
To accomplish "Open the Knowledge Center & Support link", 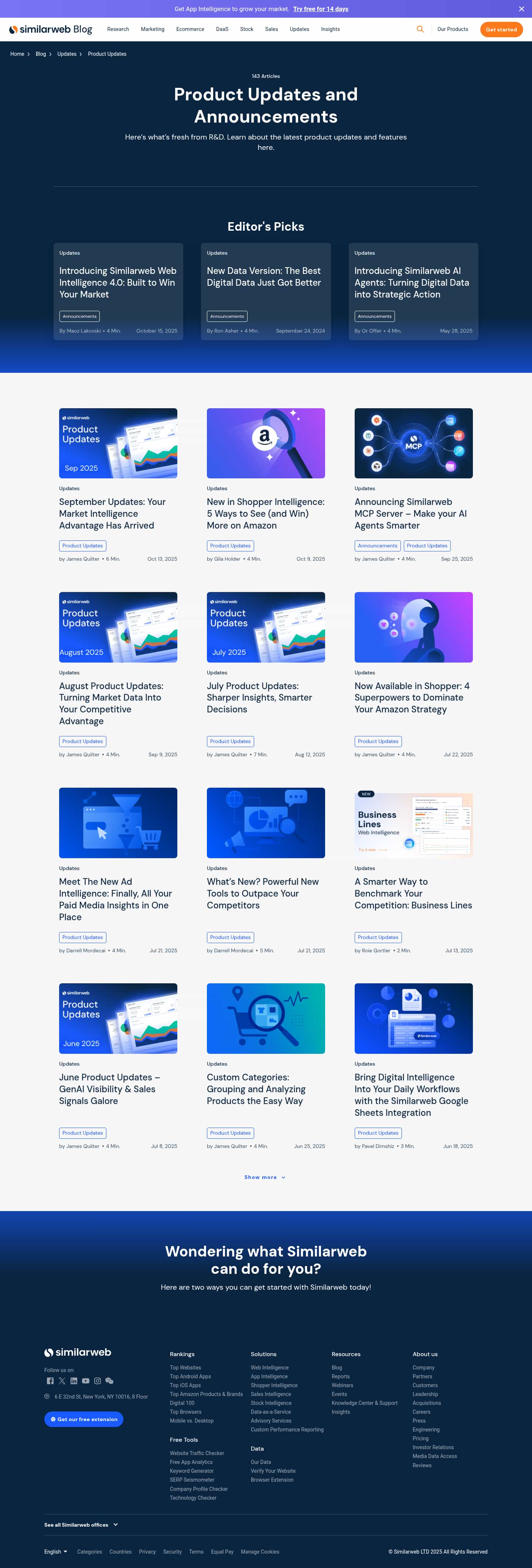I will pyautogui.click(x=364, y=1403).
